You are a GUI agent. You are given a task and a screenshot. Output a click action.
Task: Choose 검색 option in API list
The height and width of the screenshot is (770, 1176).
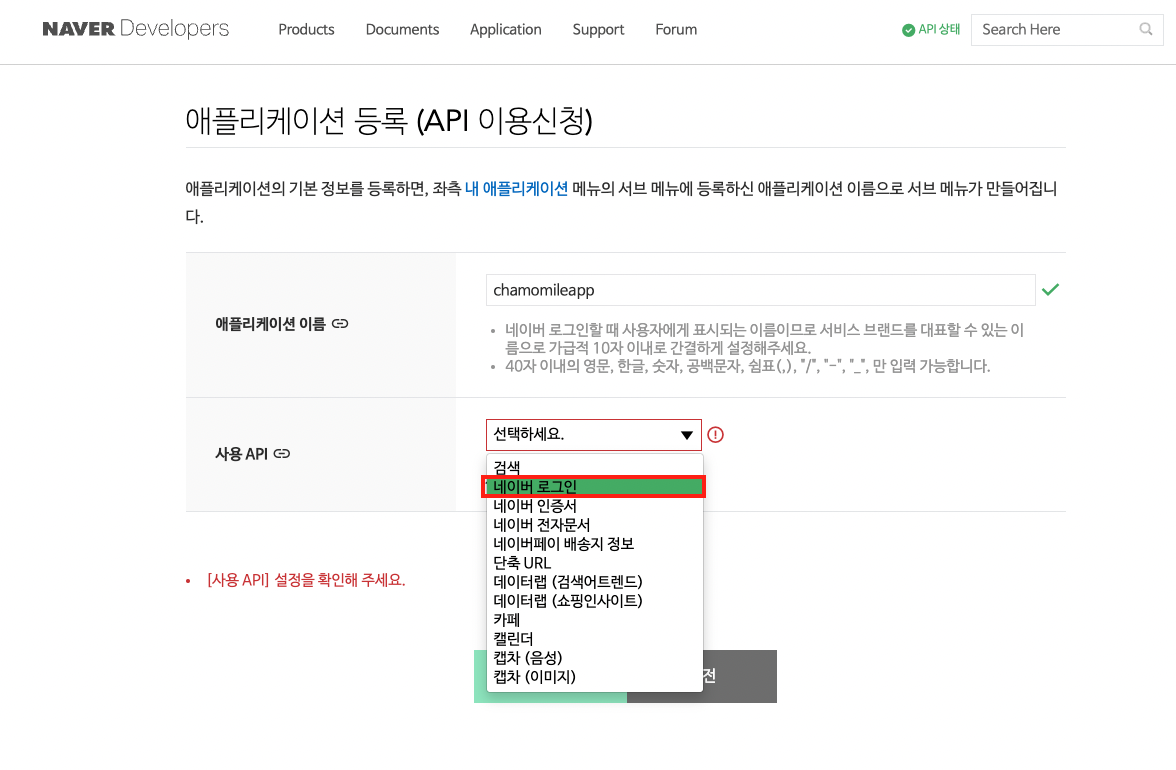click(x=507, y=467)
